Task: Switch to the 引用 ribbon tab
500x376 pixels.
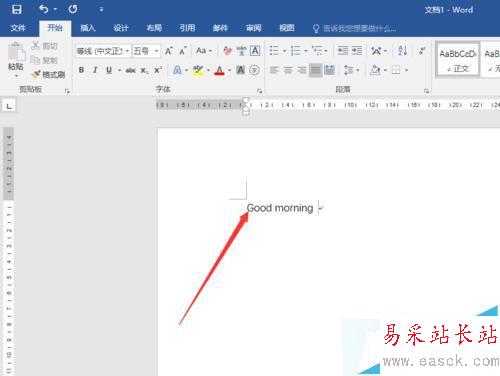Action: (x=187, y=28)
